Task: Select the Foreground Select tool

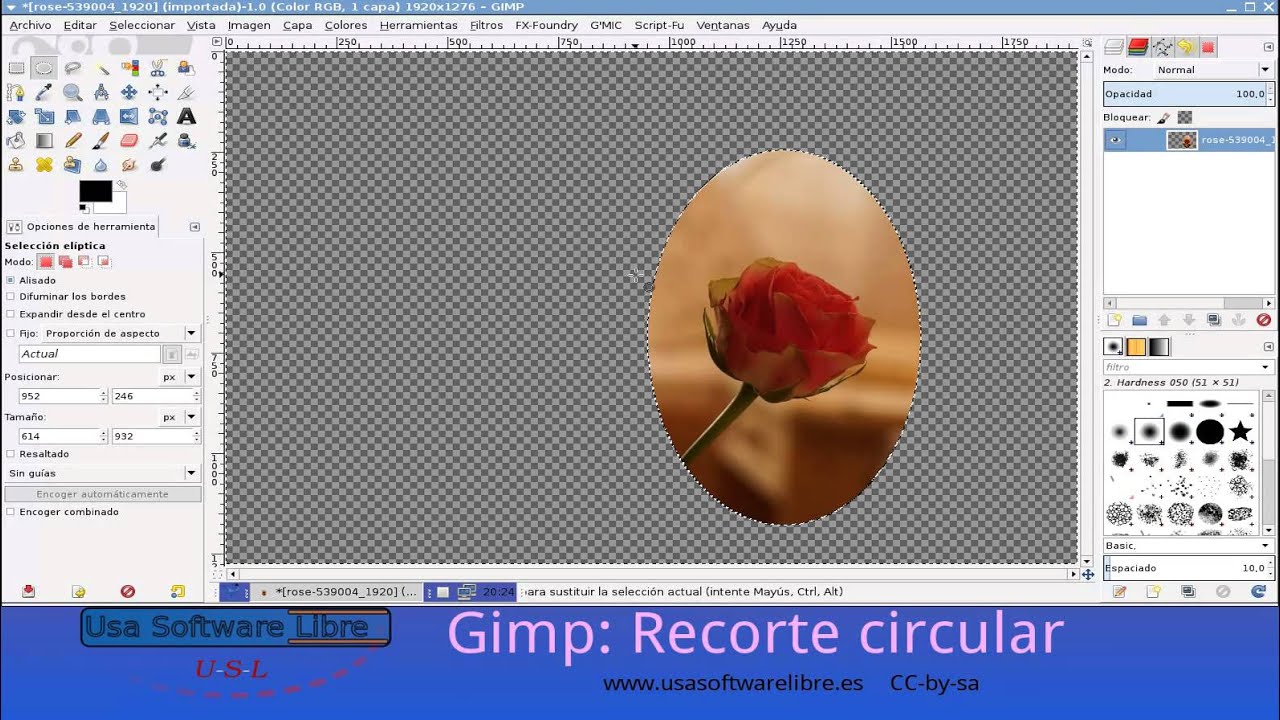Action: click(186, 68)
